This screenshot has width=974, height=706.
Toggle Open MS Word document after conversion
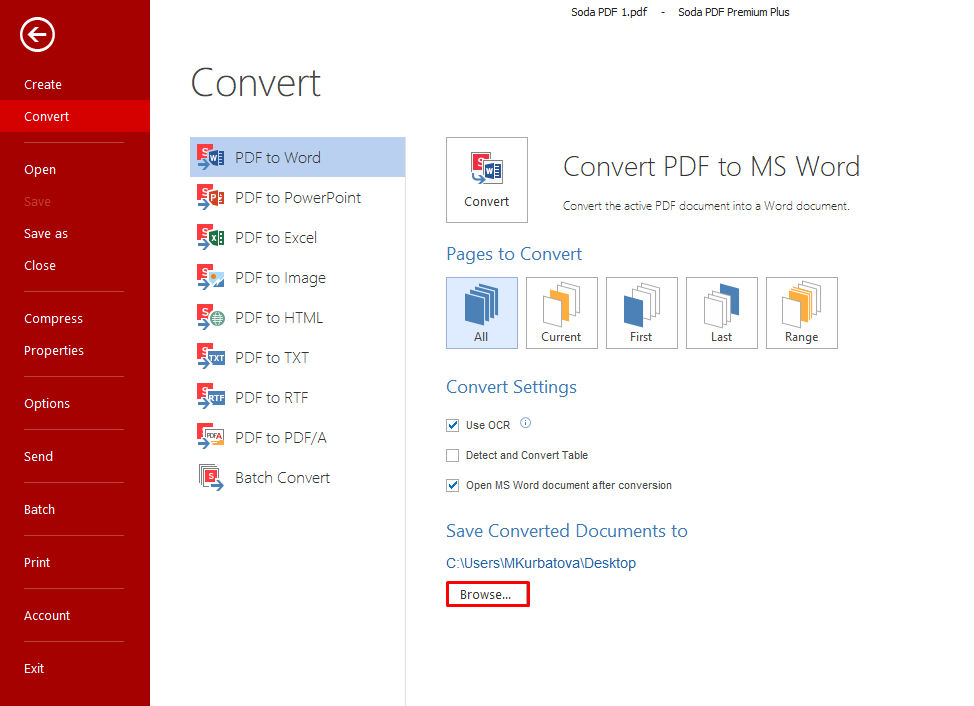pyautogui.click(x=452, y=485)
